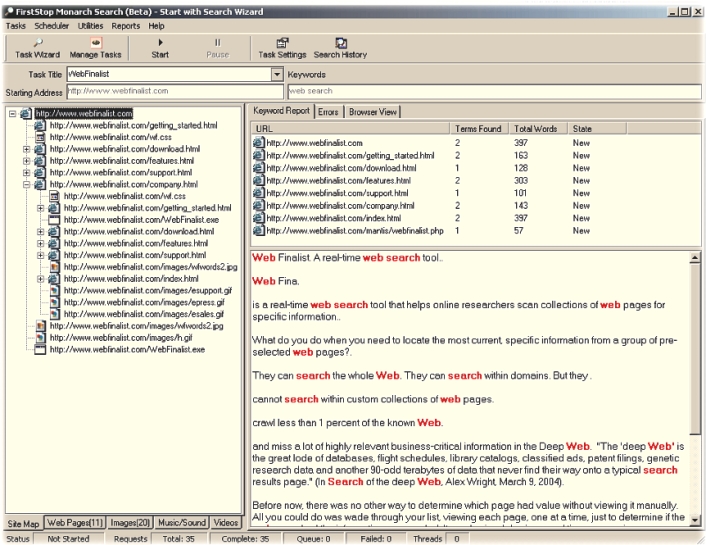This screenshot has width=706, height=545.
Task: Expand getting_started.html under company.html
Action: click(41, 208)
